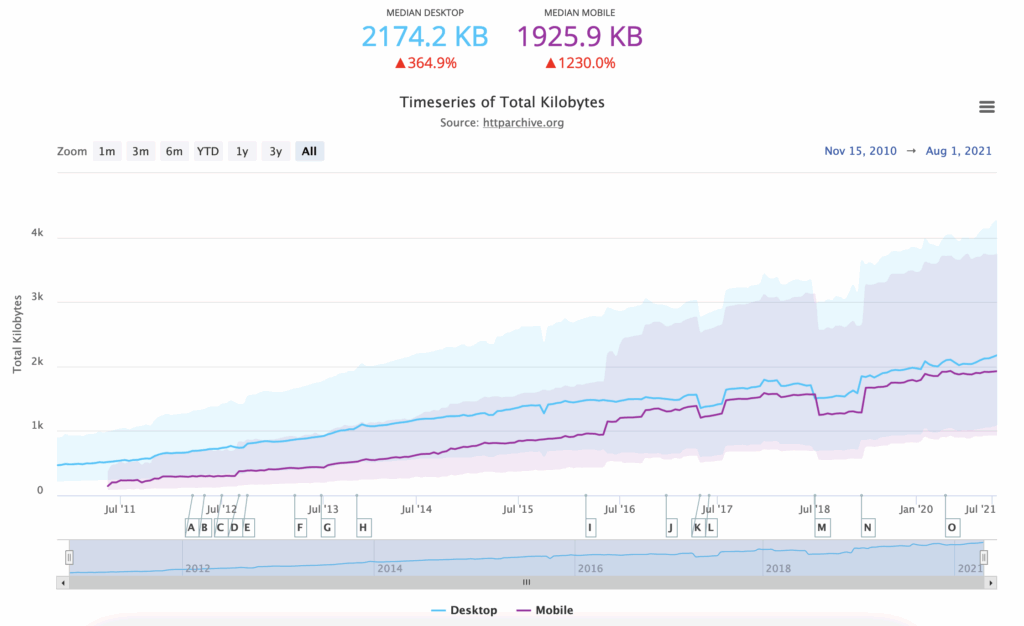Click timeline flag G
1024x626 pixels.
[327, 527]
